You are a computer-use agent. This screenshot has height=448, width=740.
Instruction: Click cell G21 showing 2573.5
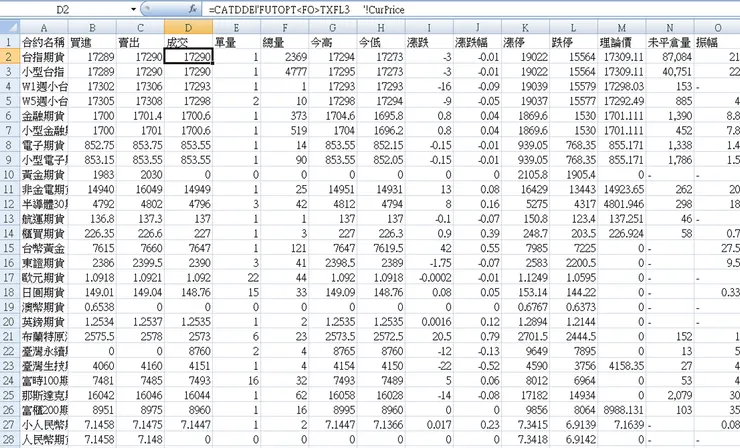point(332,337)
